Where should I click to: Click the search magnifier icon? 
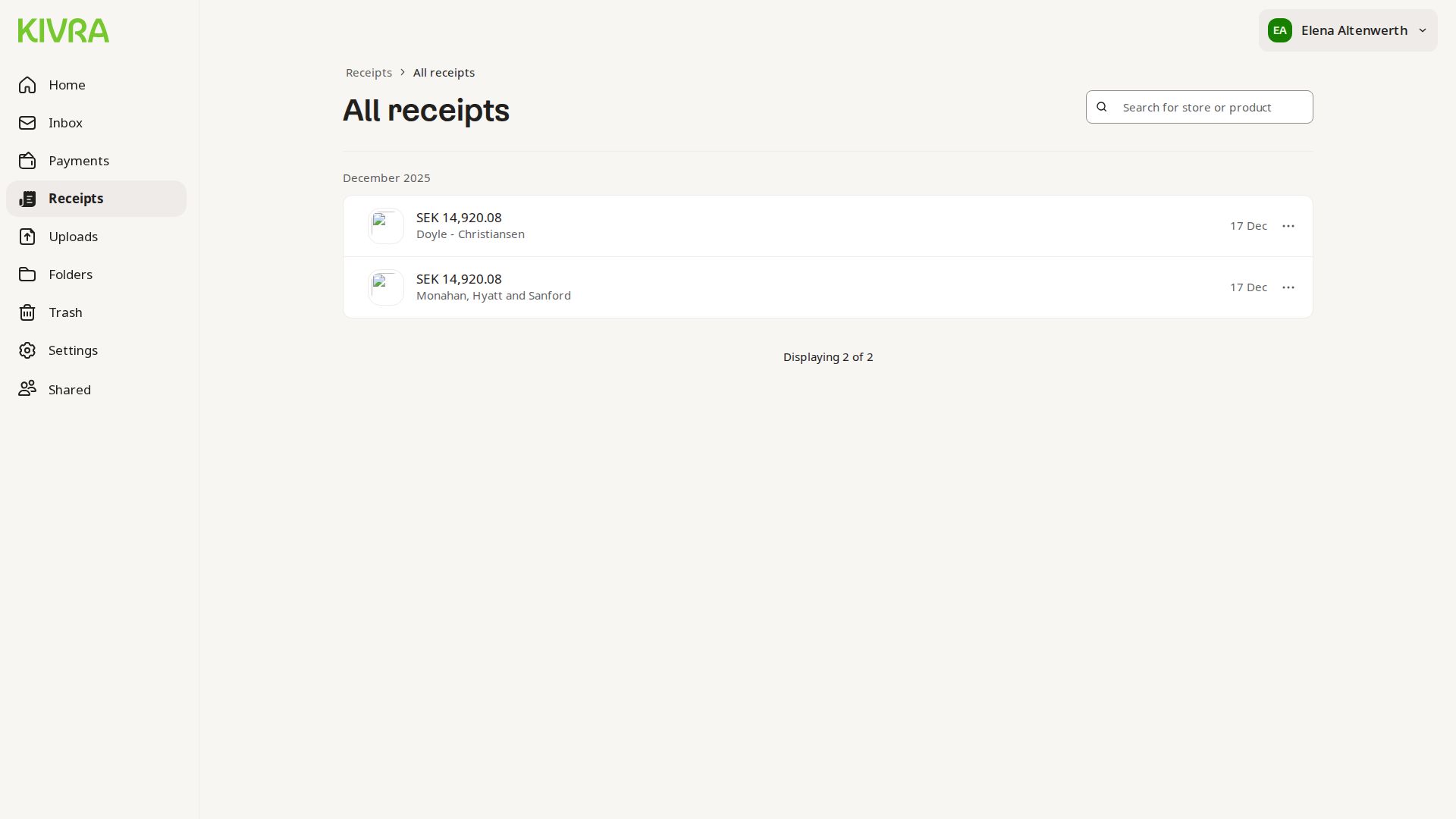point(1102,107)
